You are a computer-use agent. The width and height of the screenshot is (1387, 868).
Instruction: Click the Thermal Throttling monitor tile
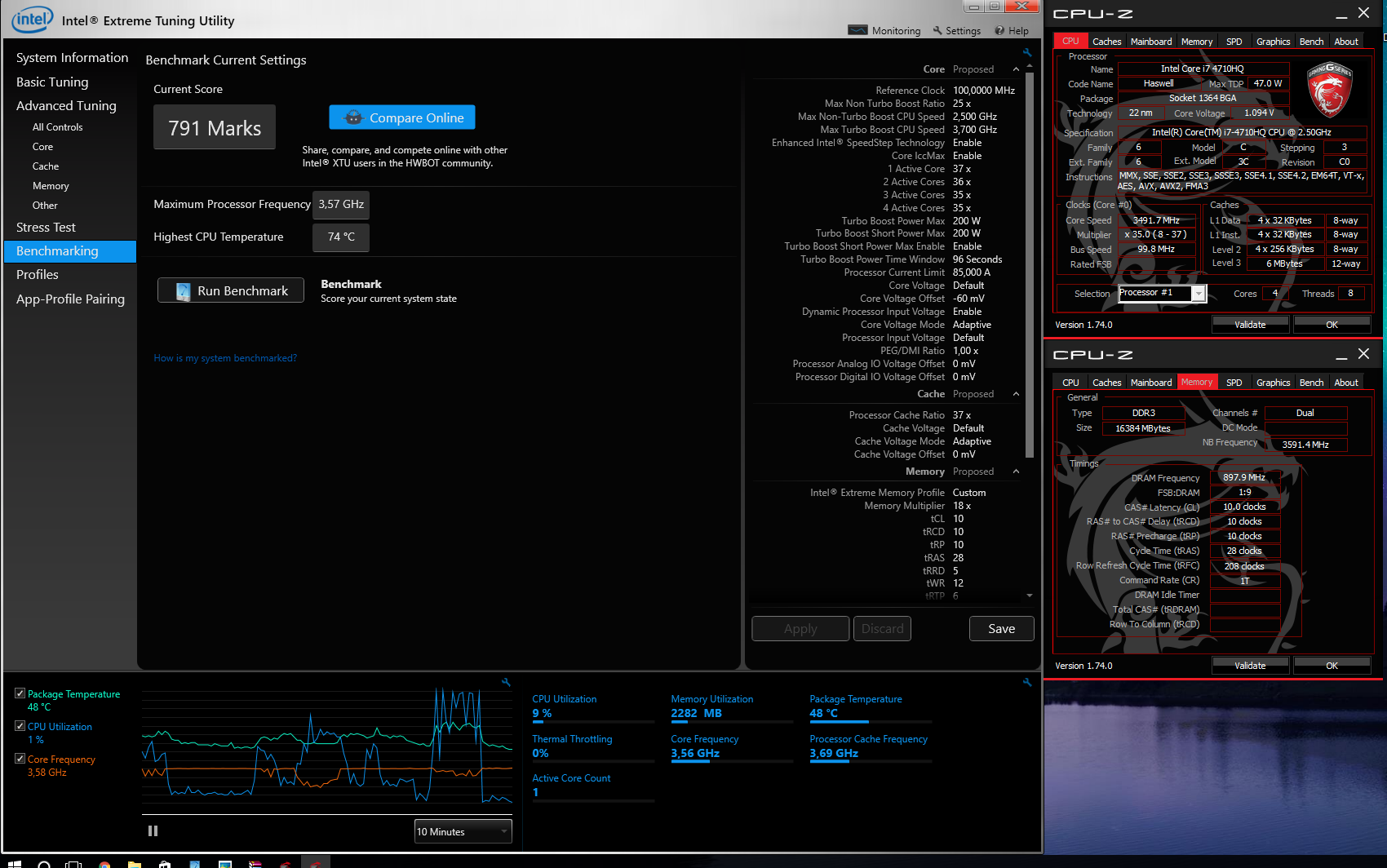click(x=593, y=746)
